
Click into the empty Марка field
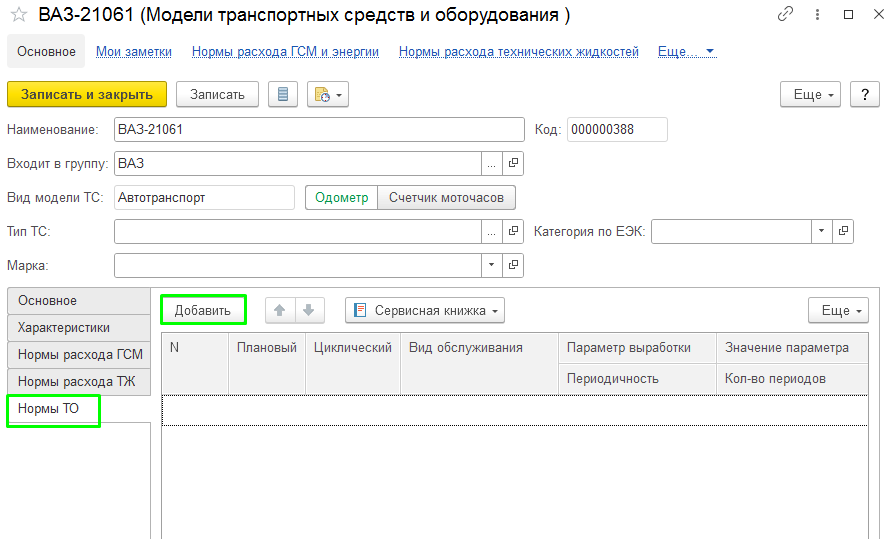point(298,265)
